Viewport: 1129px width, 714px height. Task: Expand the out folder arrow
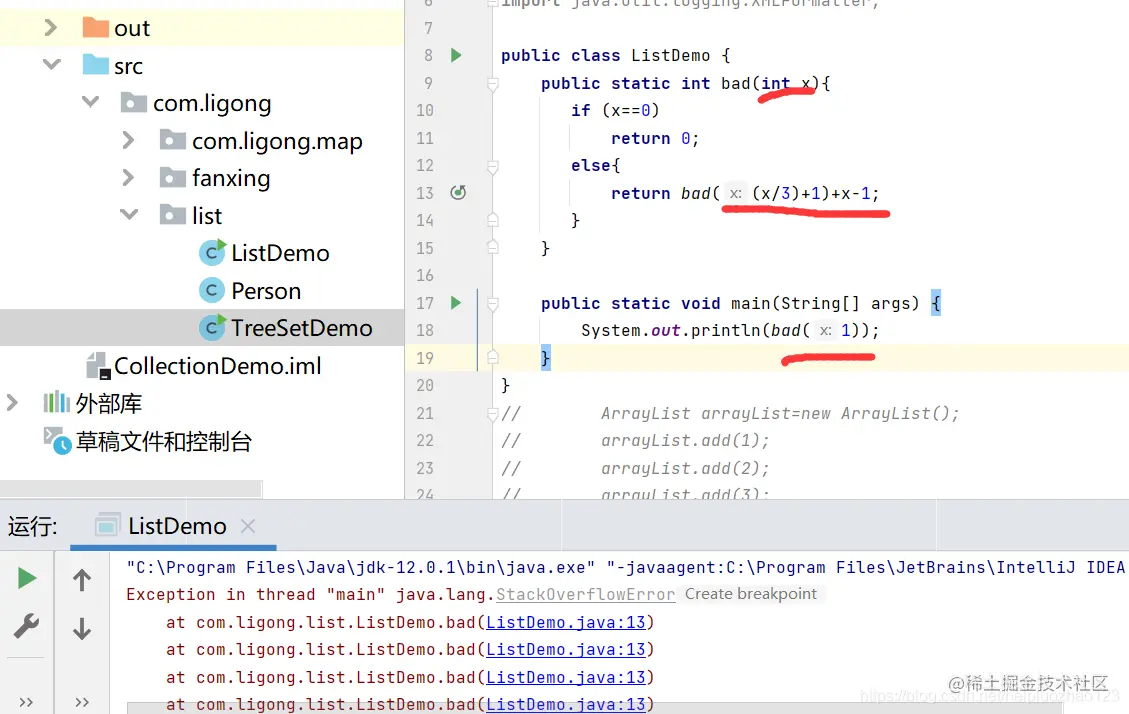click(x=50, y=28)
